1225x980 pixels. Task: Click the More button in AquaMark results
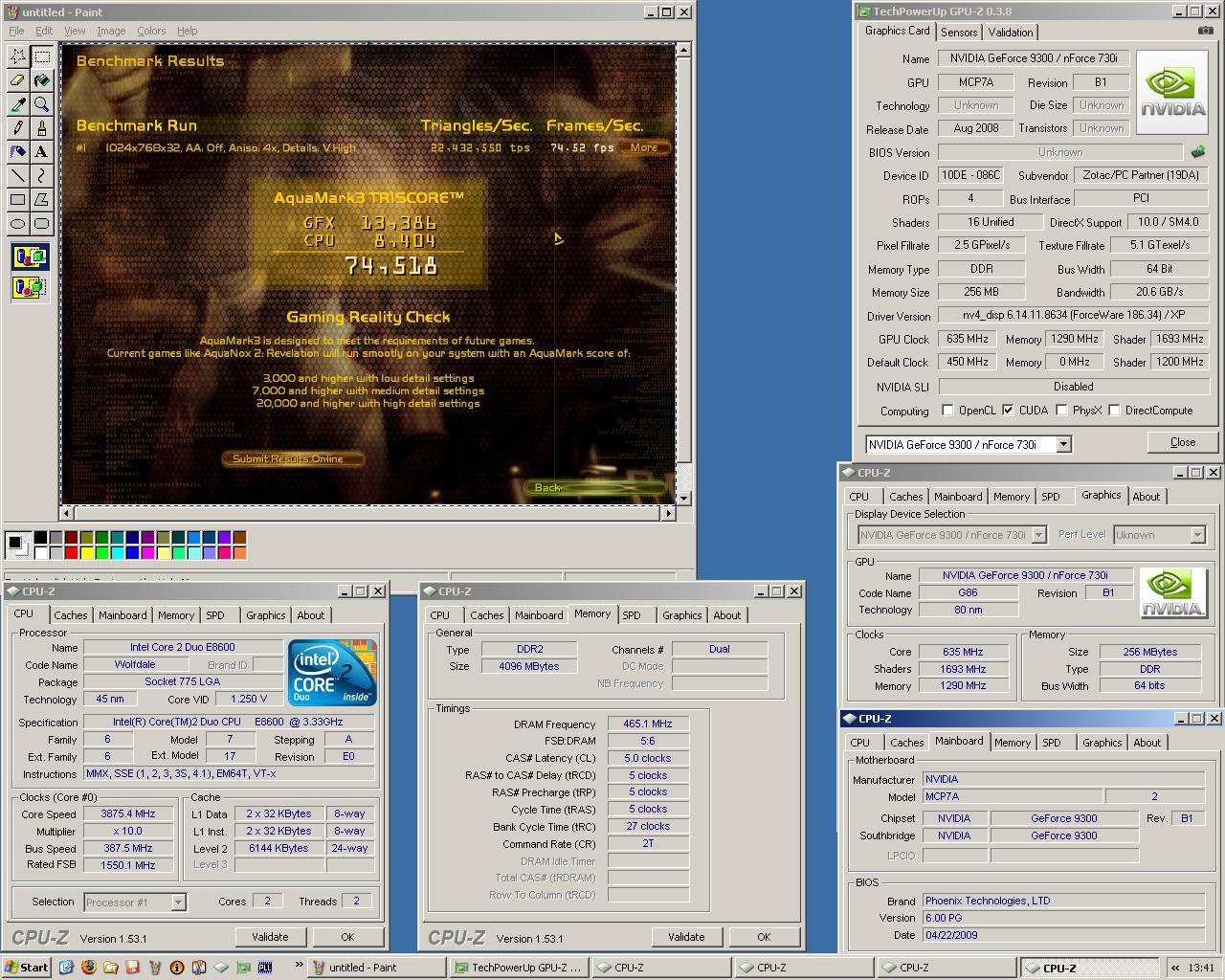tap(643, 147)
